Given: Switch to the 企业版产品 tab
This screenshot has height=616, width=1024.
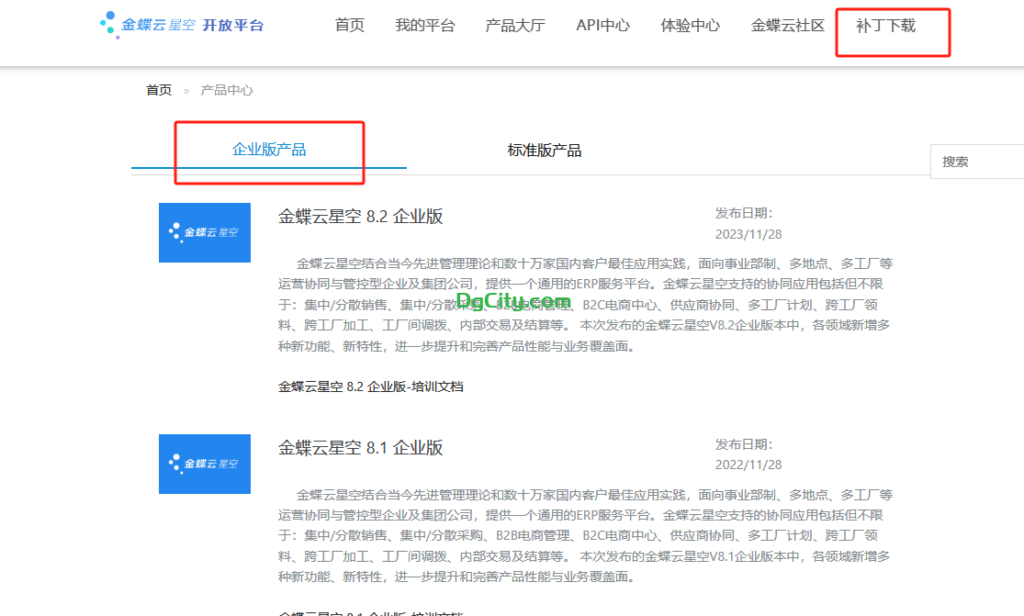Looking at the screenshot, I should 269,150.
